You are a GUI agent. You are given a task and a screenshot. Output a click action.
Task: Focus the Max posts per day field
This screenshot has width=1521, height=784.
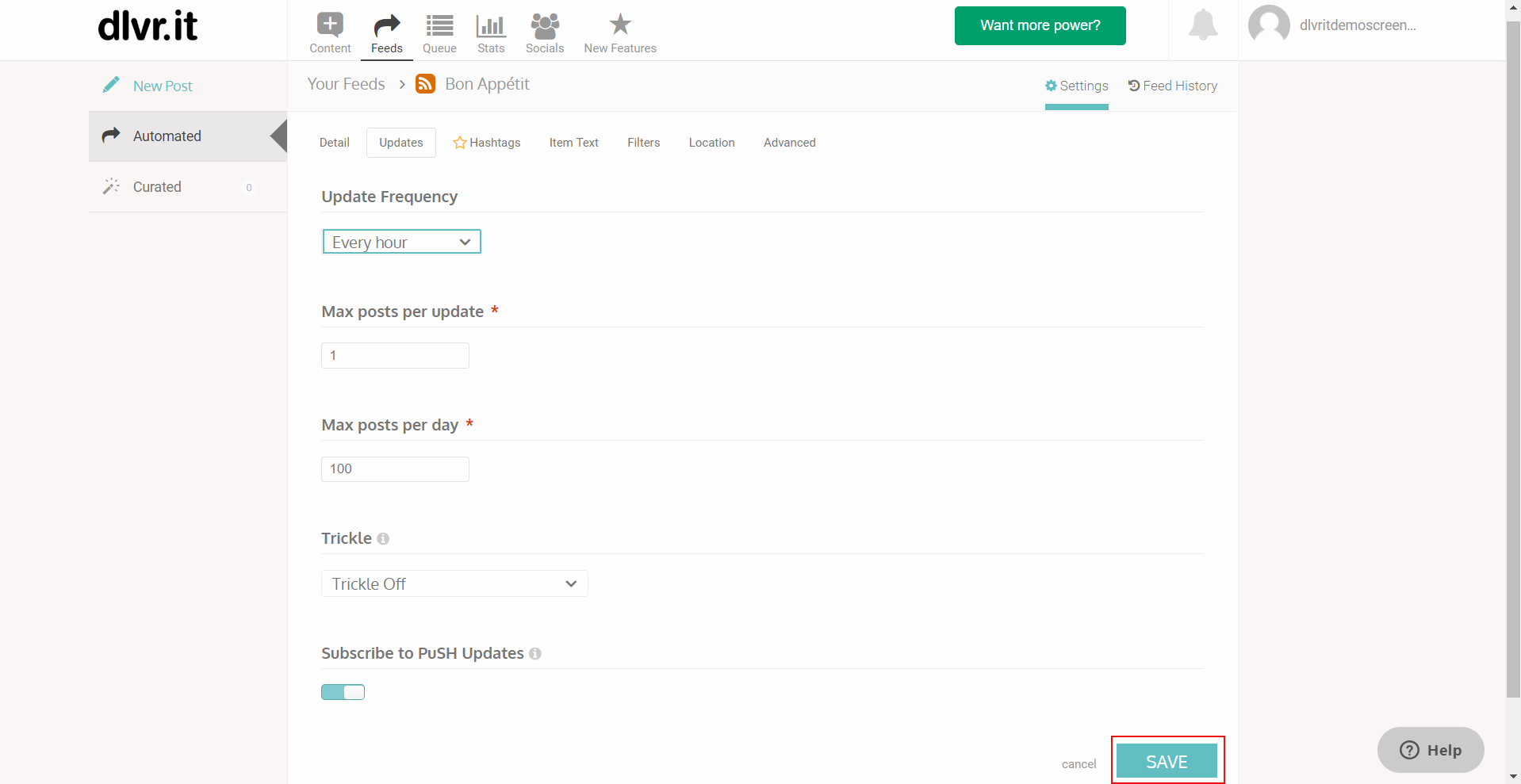(395, 469)
